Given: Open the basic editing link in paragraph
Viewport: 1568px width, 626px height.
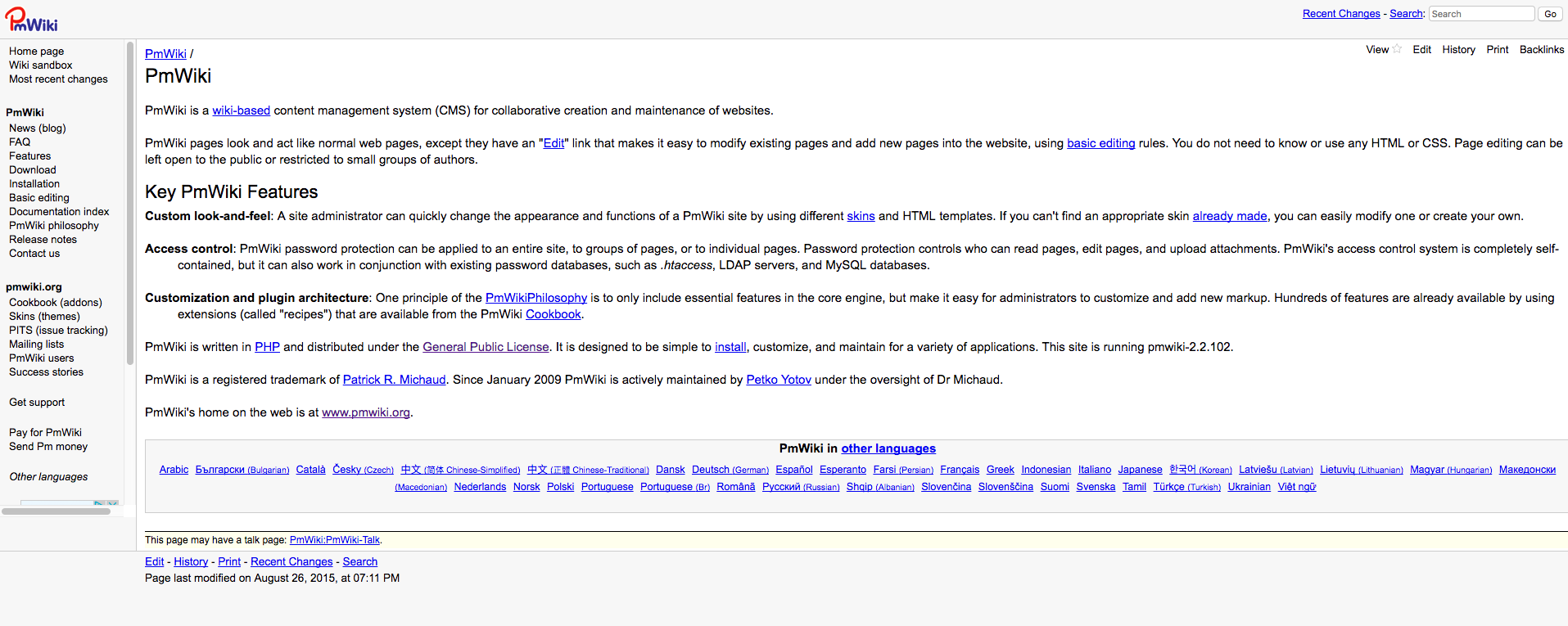Looking at the screenshot, I should [1100, 143].
